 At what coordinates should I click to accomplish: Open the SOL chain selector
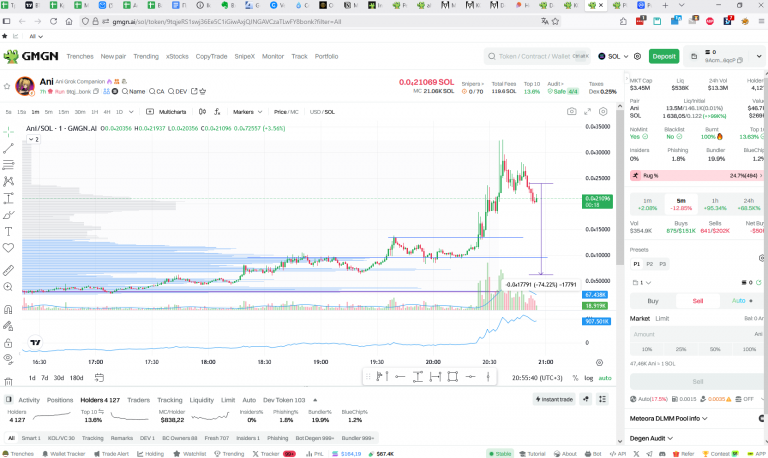click(613, 56)
